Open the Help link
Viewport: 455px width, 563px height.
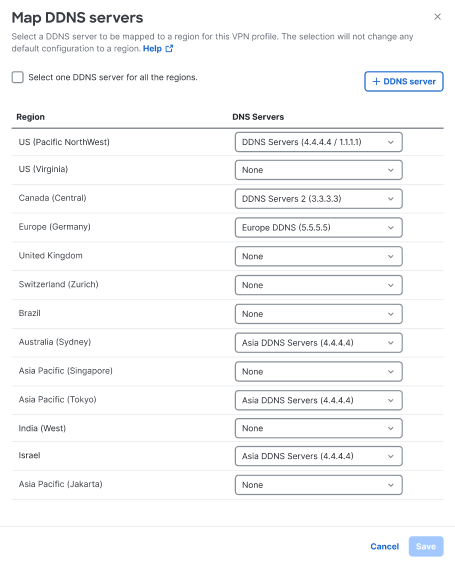[152, 48]
